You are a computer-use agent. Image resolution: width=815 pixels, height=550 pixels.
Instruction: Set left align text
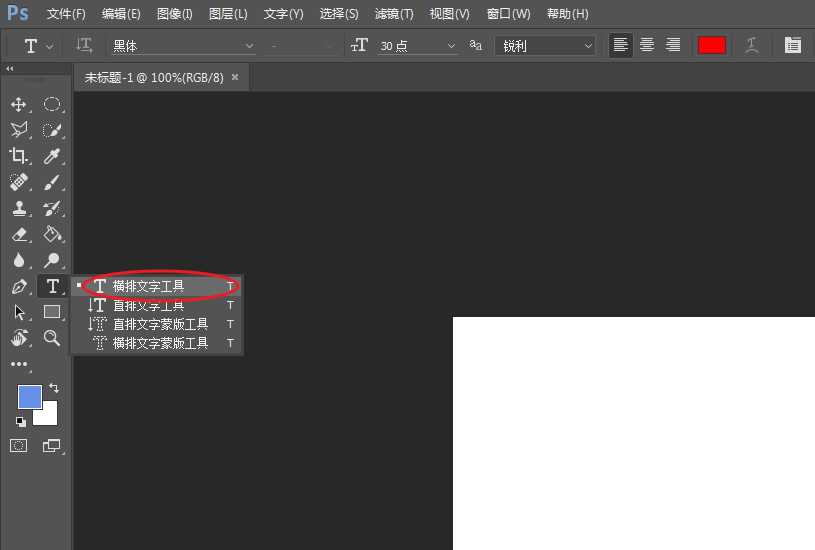(x=621, y=46)
